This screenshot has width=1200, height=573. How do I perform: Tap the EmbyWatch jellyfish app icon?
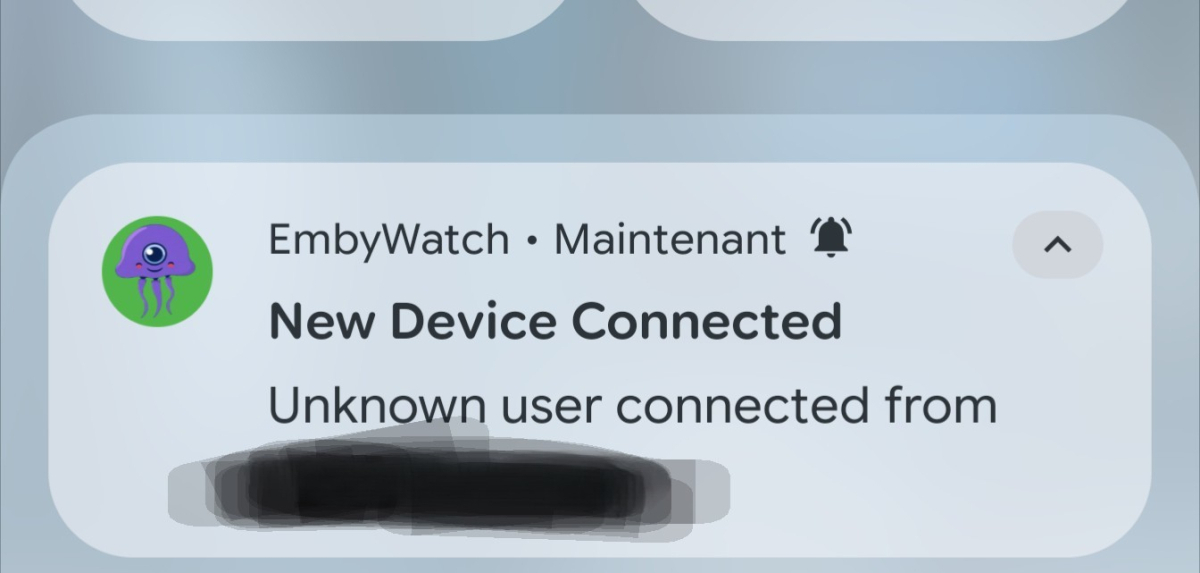pyautogui.click(x=157, y=271)
